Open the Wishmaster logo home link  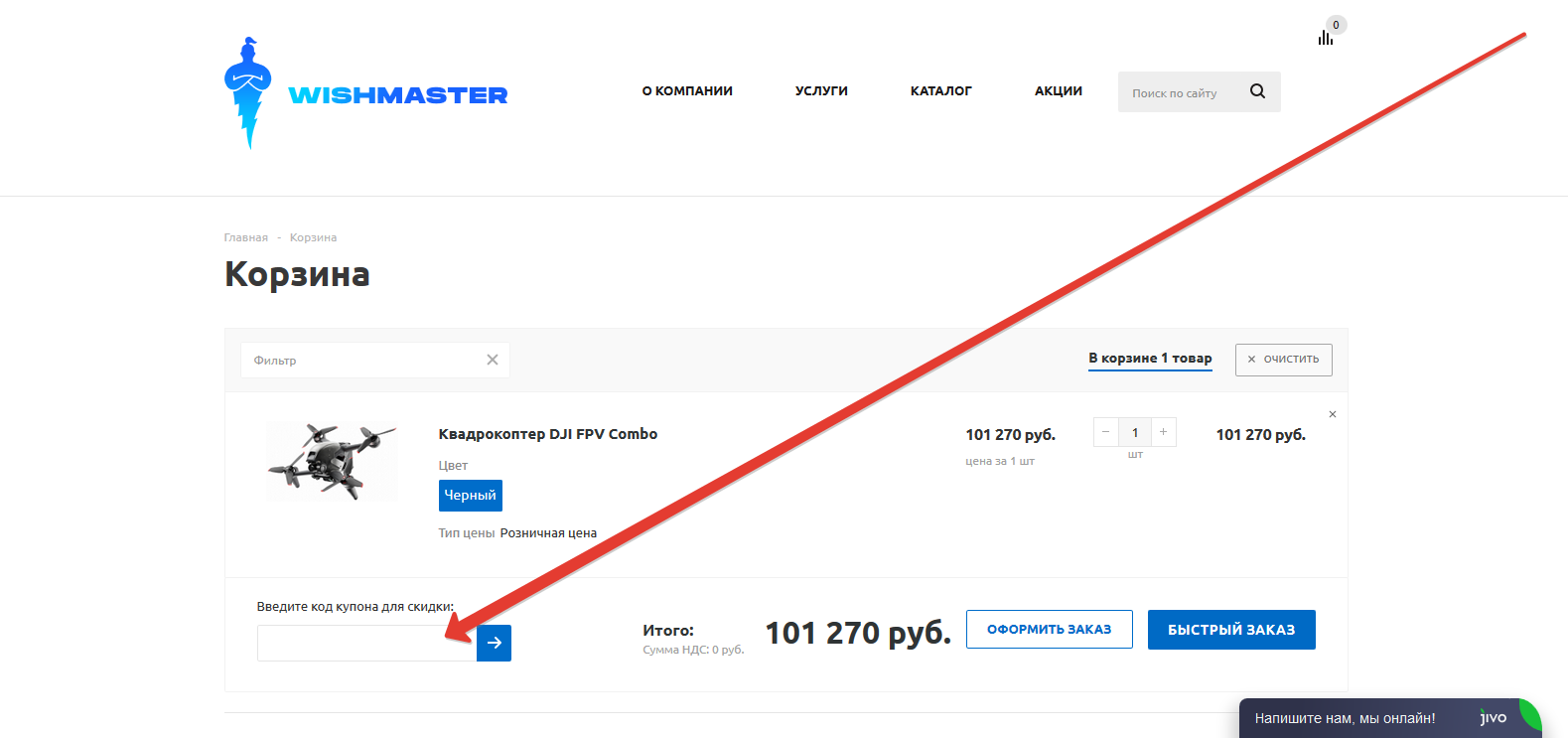(x=365, y=93)
